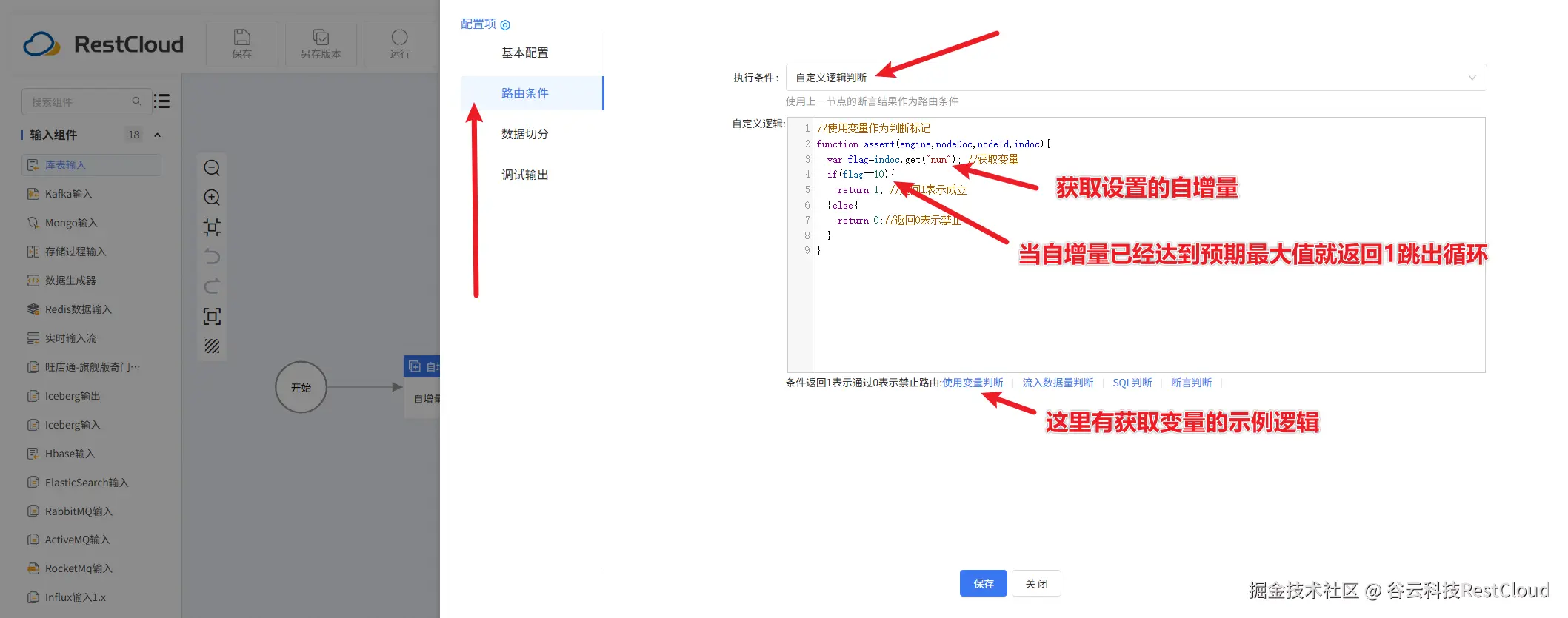Select the ElasticSearch输入 component
This screenshot has width=1568, height=618.
point(87,483)
